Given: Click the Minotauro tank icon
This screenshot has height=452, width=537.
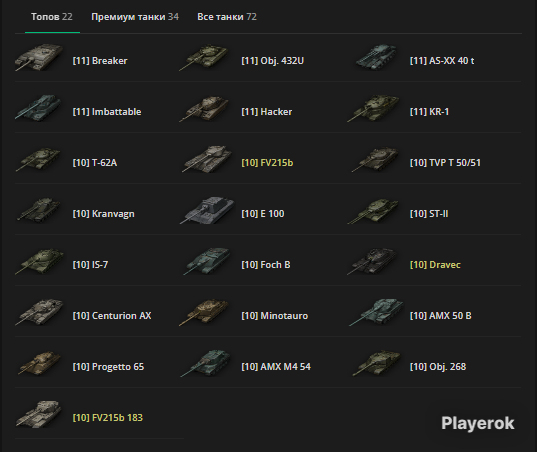Looking at the screenshot, I should (203, 312).
